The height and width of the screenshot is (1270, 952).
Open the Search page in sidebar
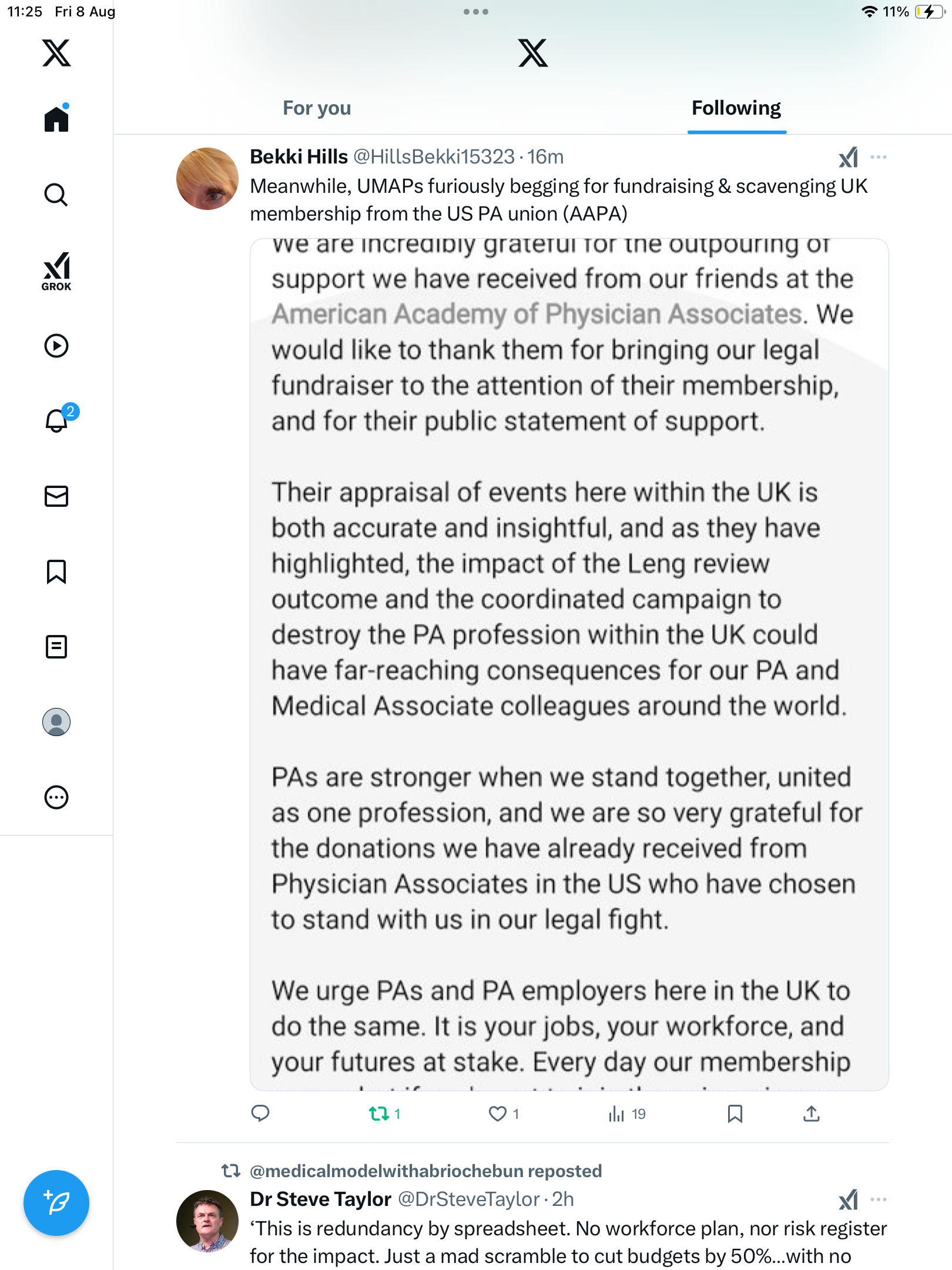[x=56, y=195]
